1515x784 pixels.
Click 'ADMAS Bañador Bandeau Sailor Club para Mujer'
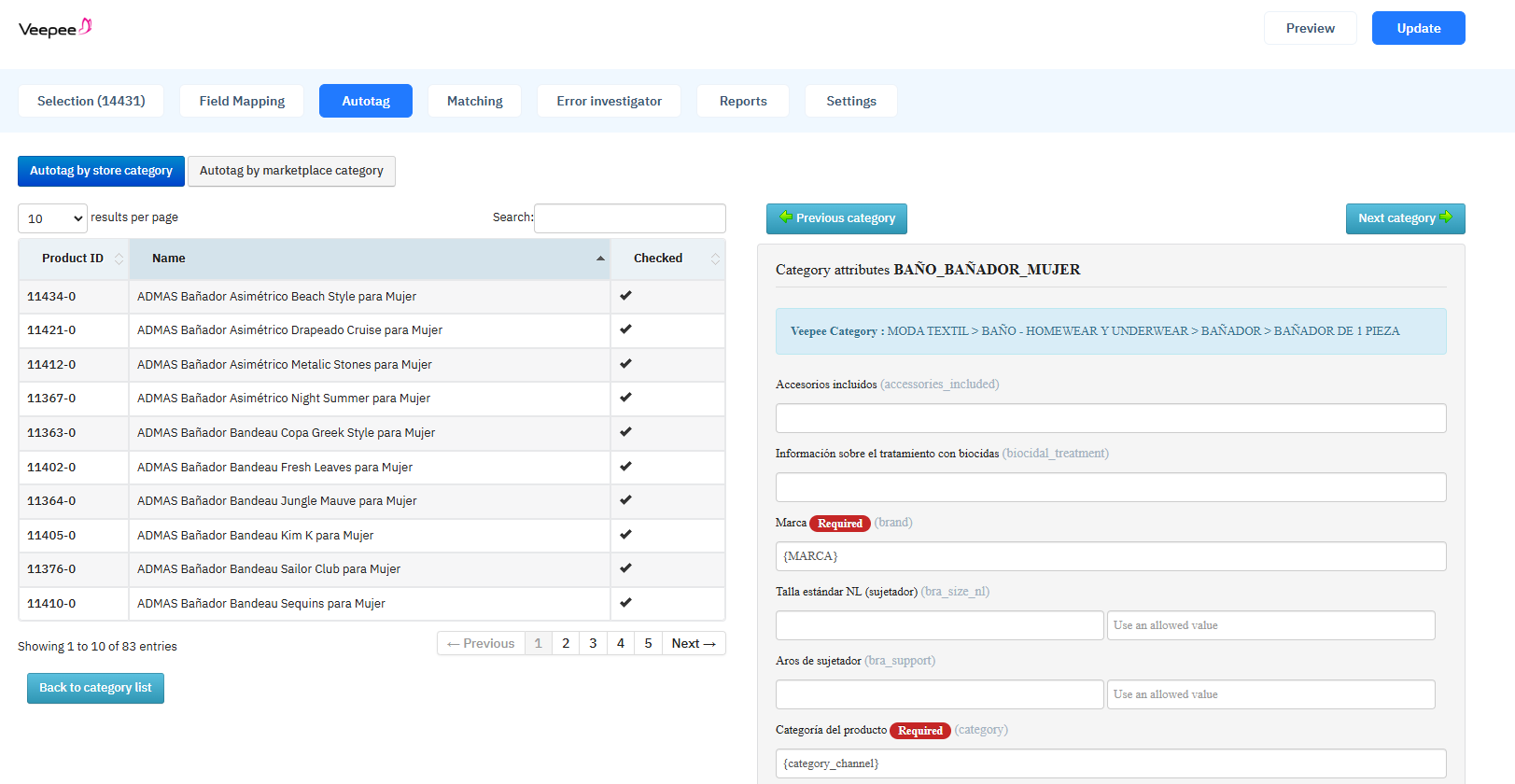click(269, 569)
